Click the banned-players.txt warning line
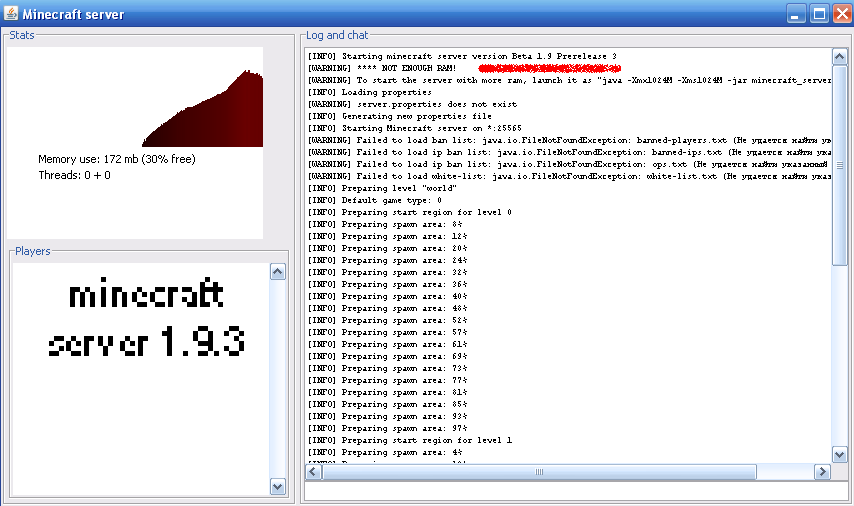Image resolution: width=854 pixels, height=506 pixels. pos(569,140)
